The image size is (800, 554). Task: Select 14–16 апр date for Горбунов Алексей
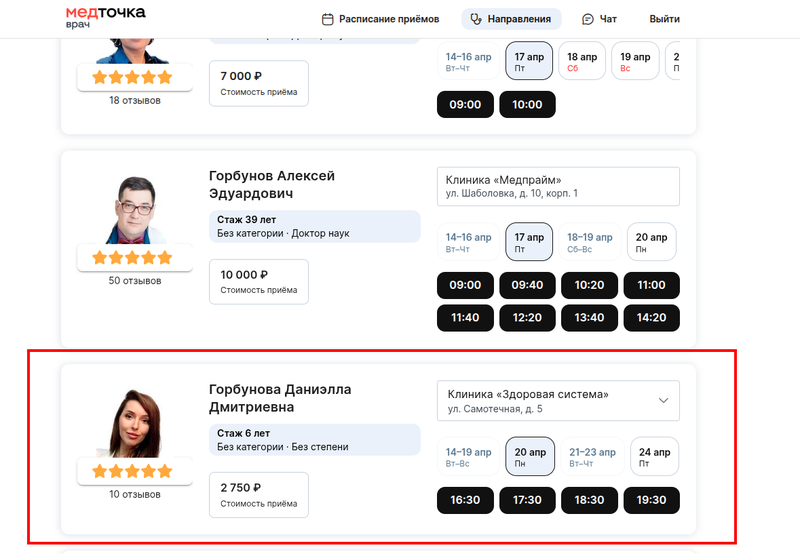click(x=468, y=242)
